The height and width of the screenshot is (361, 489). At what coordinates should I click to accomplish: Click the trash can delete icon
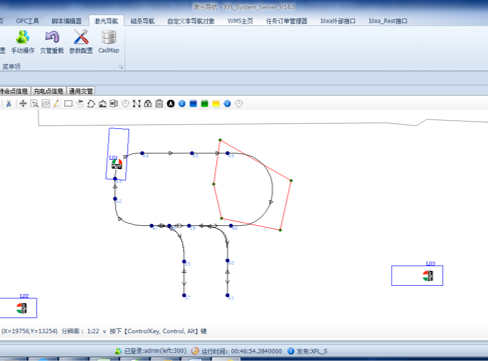click(x=159, y=104)
